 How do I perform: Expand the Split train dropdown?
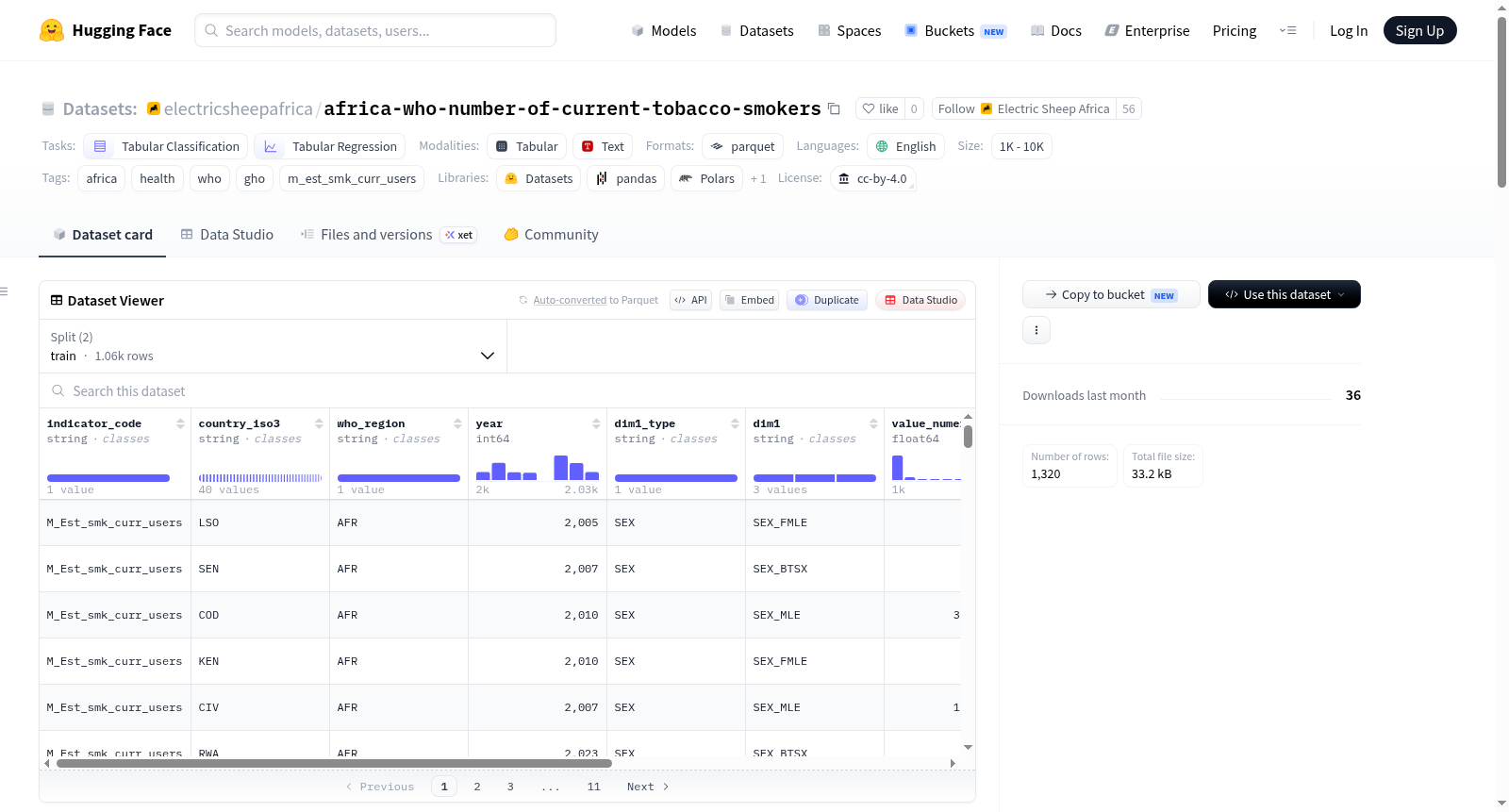point(273,346)
